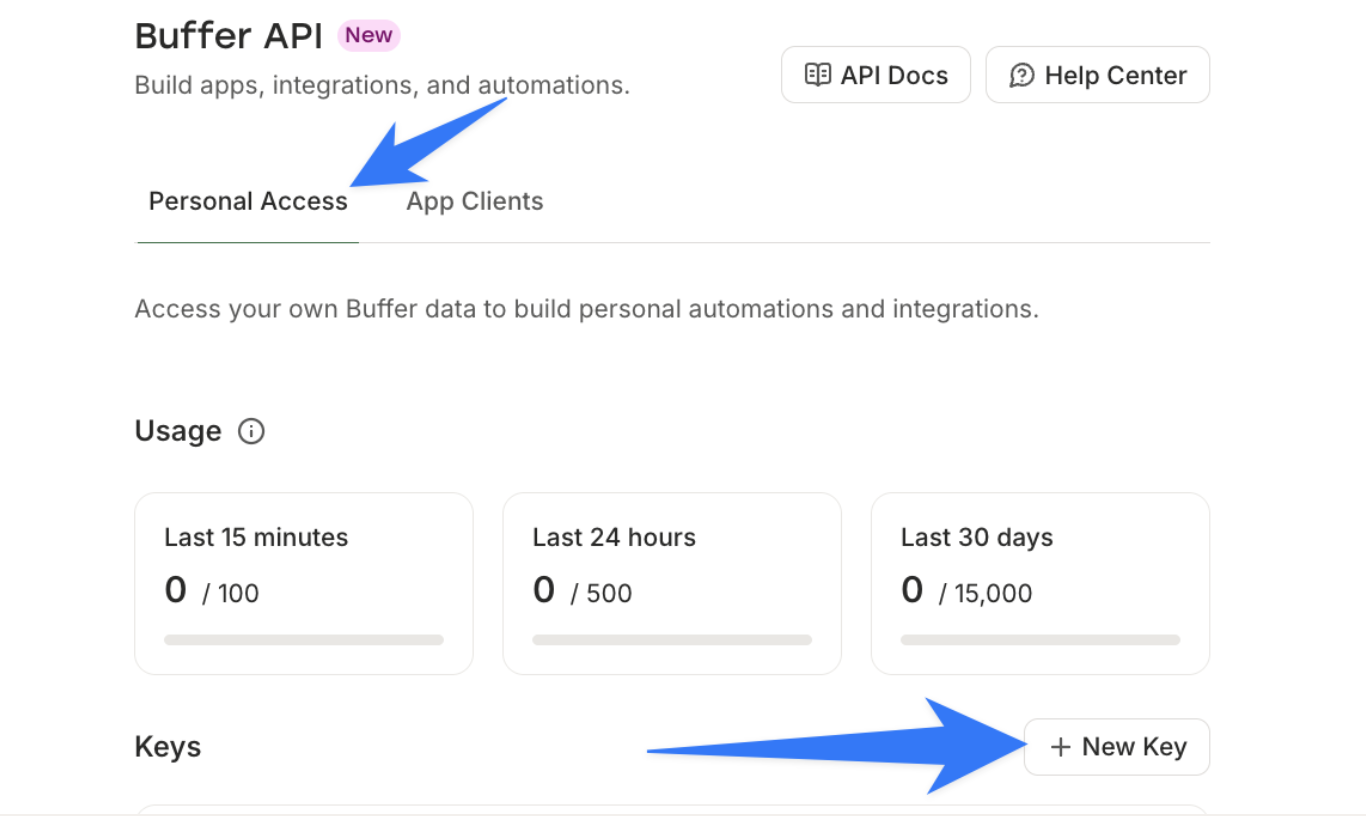Switch to the Personal Access tab
Image resolution: width=1366 pixels, height=816 pixels.
point(248,201)
